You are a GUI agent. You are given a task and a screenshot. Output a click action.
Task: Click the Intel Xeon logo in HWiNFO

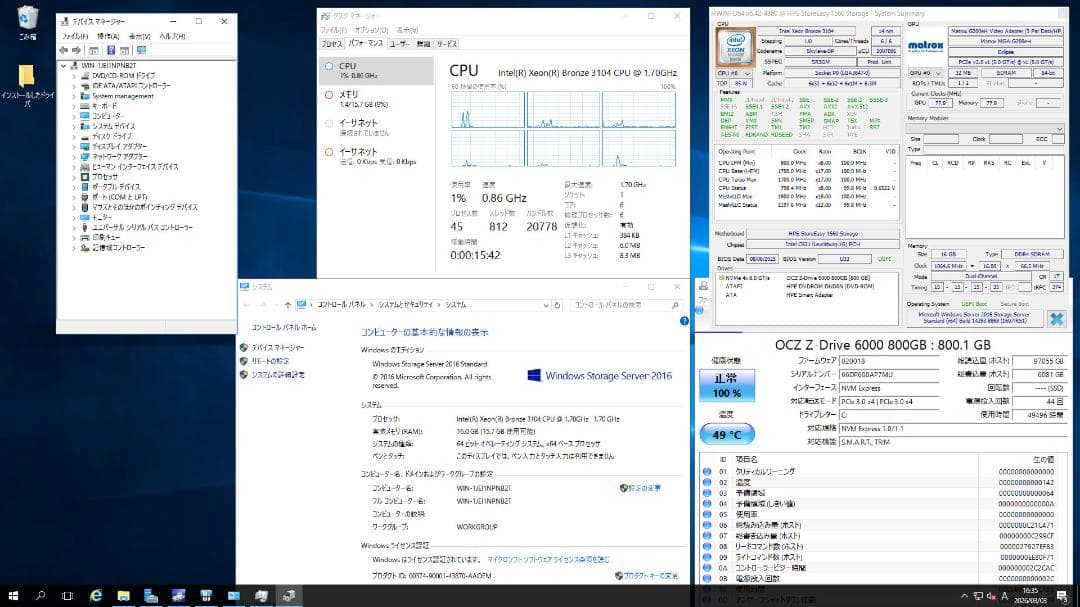tap(736, 48)
